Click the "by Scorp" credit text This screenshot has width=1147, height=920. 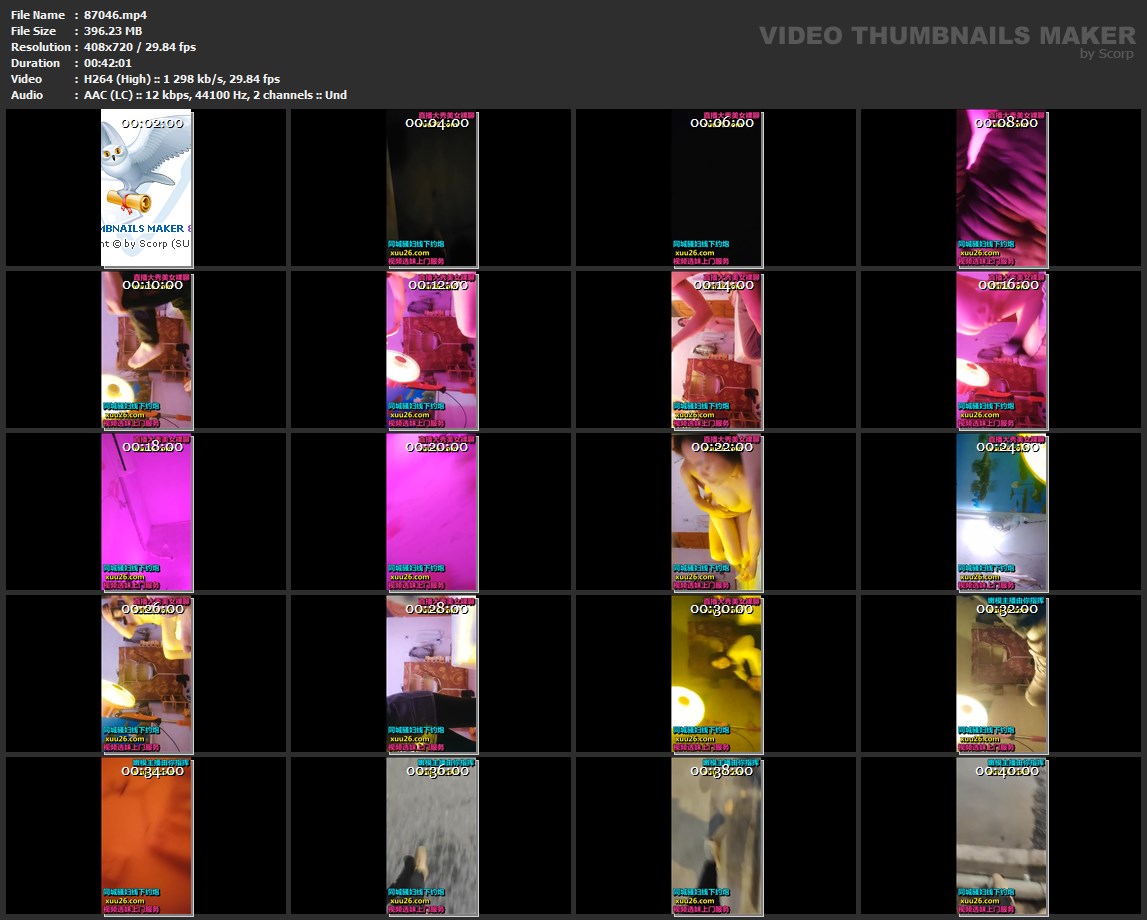click(x=1107, y=54)
